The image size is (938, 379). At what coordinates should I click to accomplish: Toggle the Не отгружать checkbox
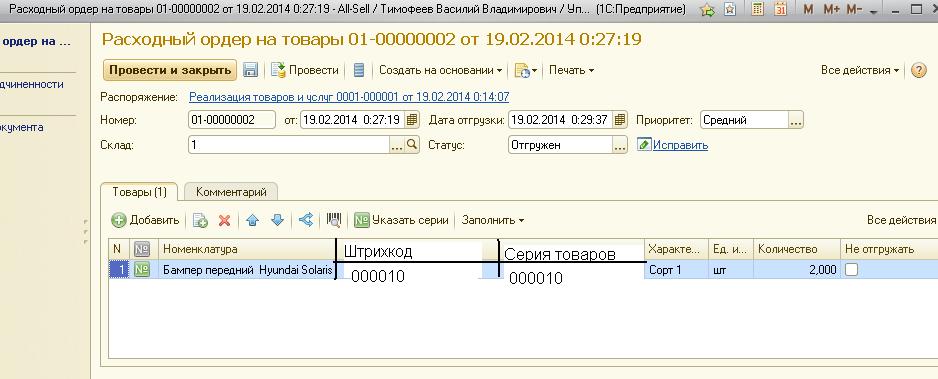click(x=851, y=270)
